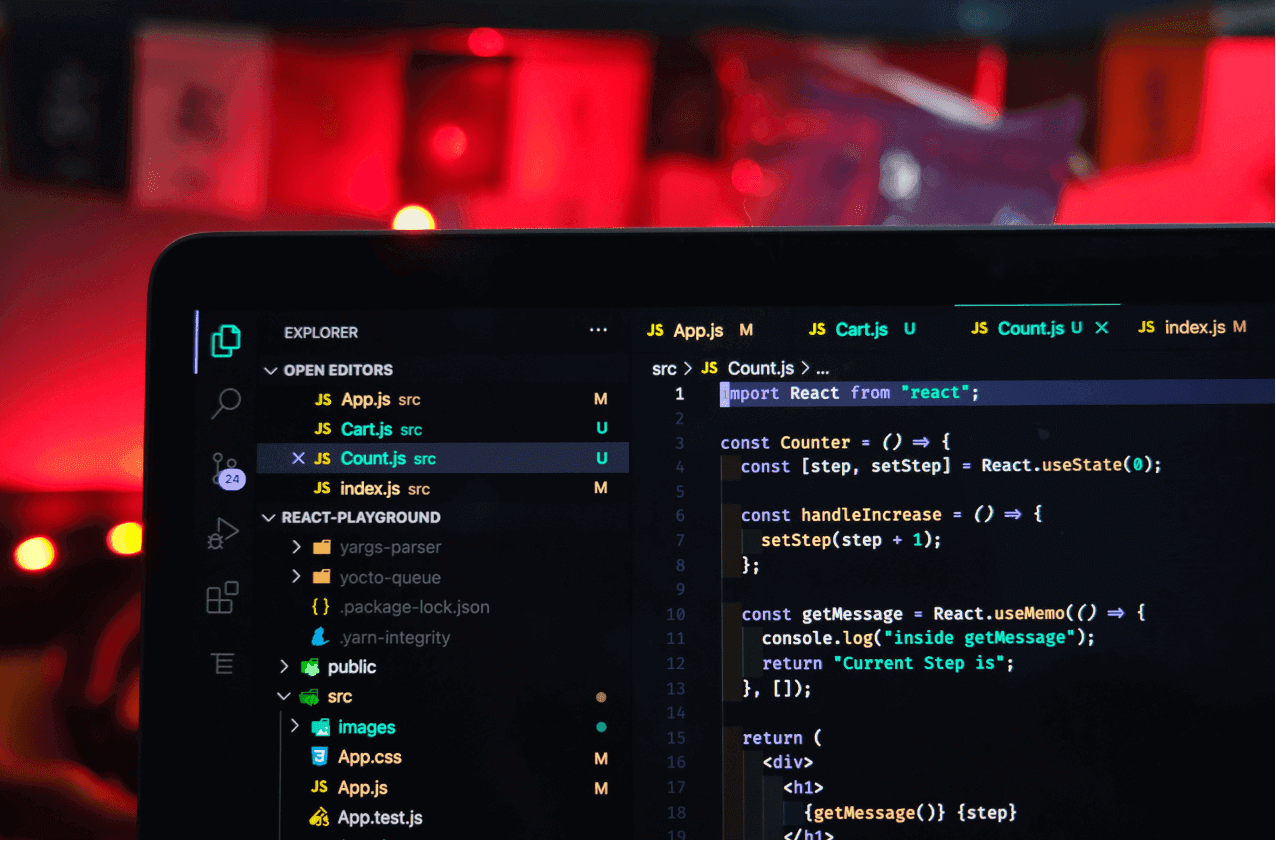Switch to the index.js editor tab
Viewport: 1276px width, 841px height.
[x=1193, y=327]
